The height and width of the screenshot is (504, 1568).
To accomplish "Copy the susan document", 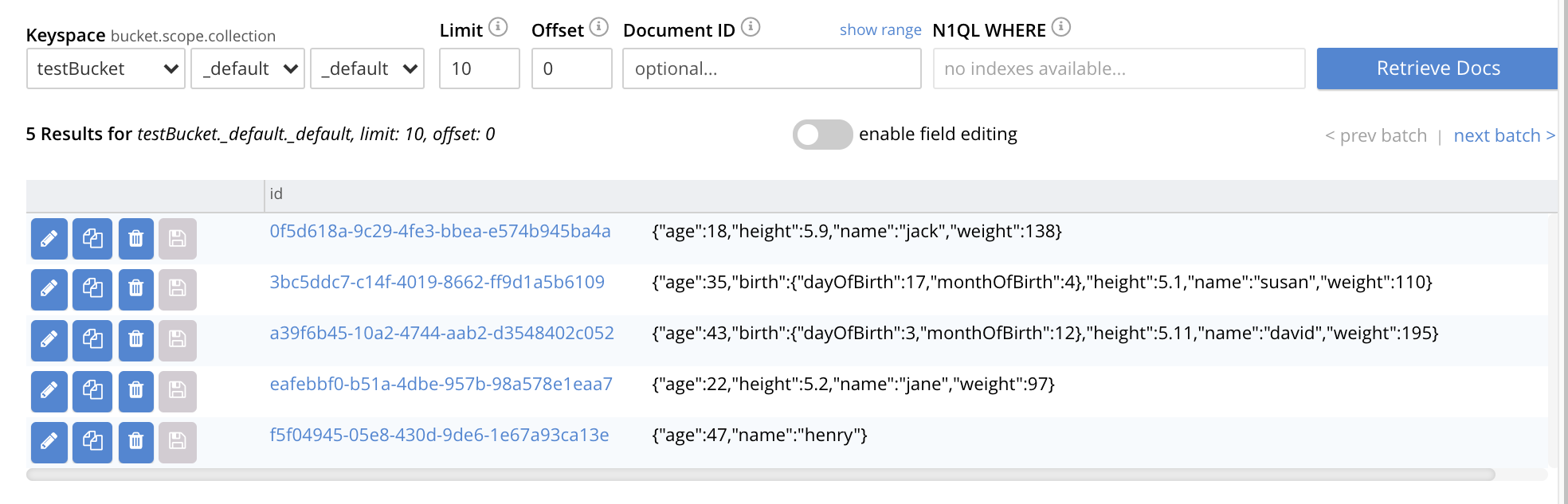I will click(92, 290).
